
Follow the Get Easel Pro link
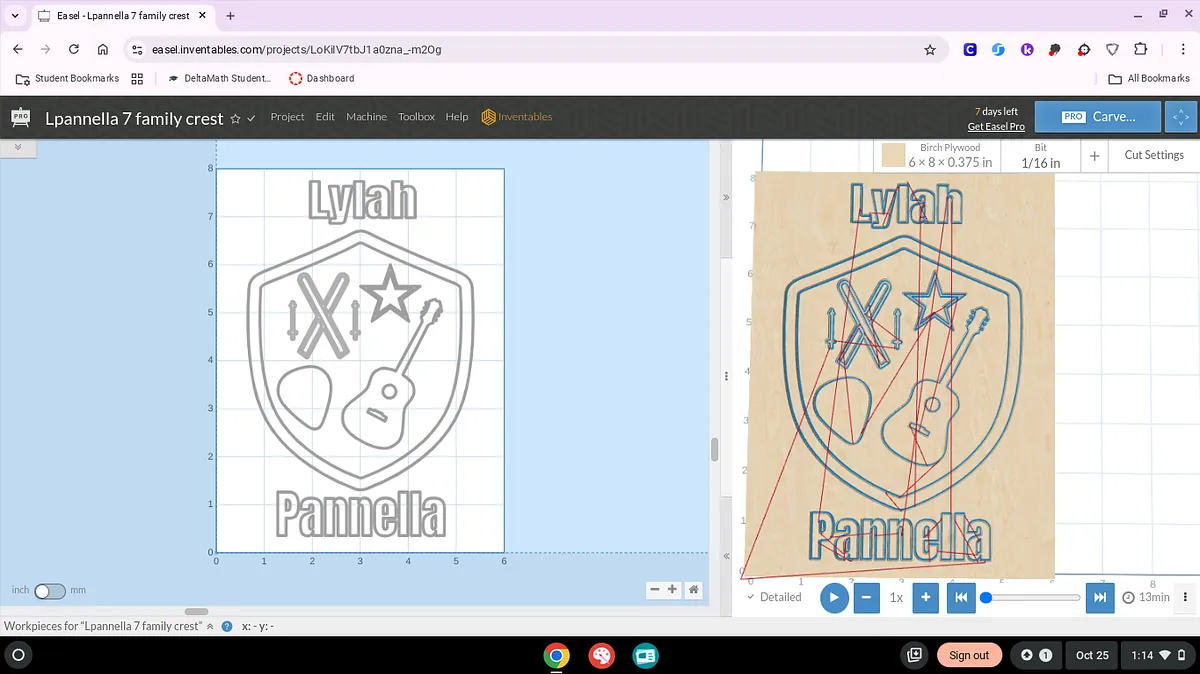996,127
